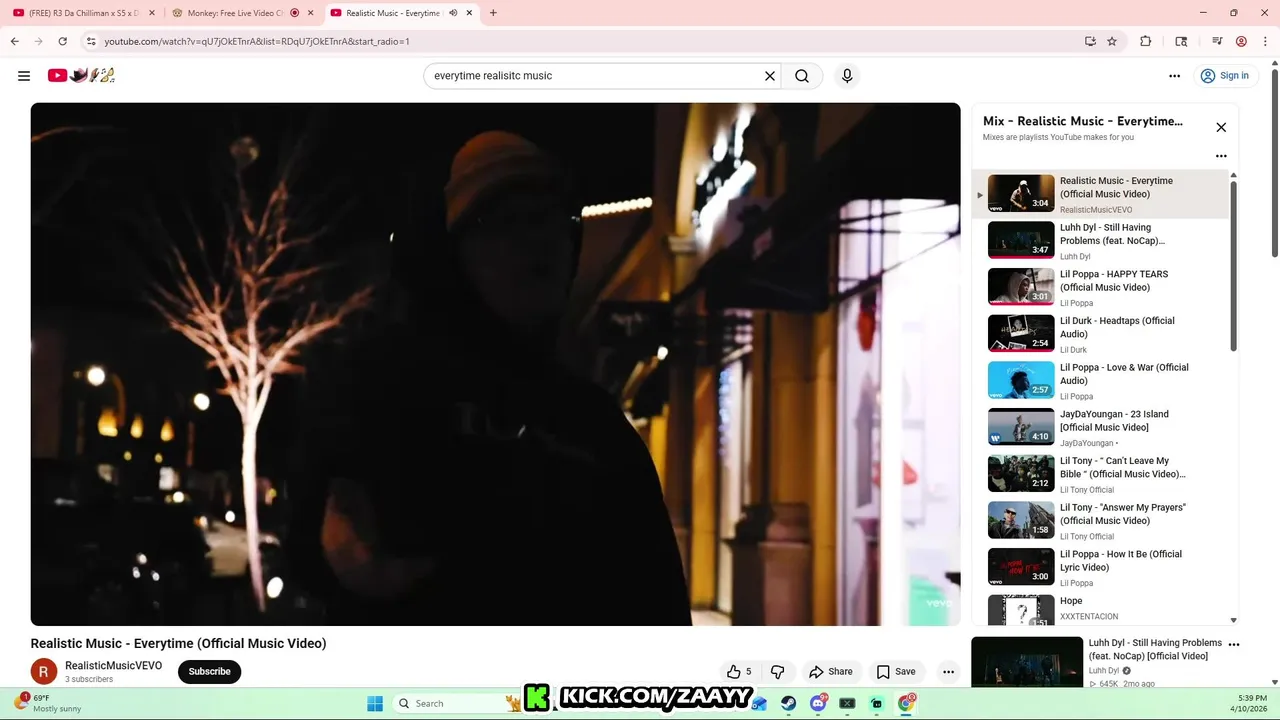Viewport: 1280px width, 720px height.
Task: Open YouTube settings three-dot menu
Action: click(1174, 76)
